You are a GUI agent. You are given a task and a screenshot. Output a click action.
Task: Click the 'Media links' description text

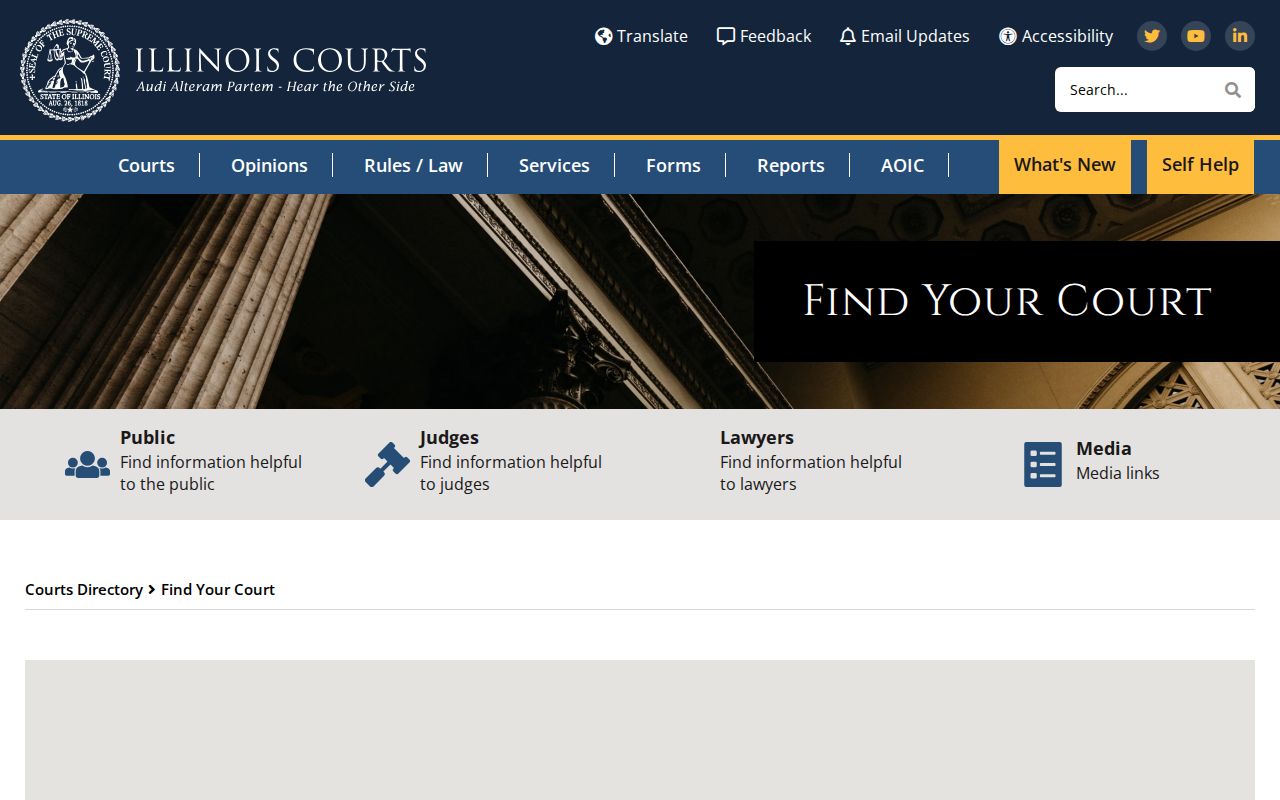(1117, 473)
